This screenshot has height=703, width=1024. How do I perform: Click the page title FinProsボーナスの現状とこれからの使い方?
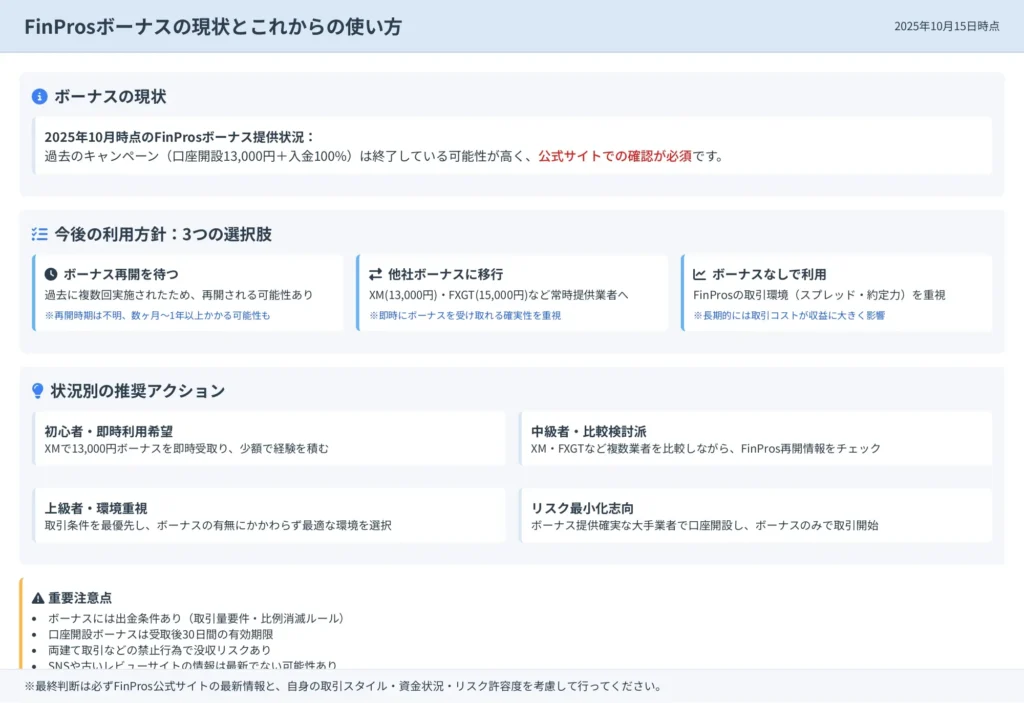213,27
